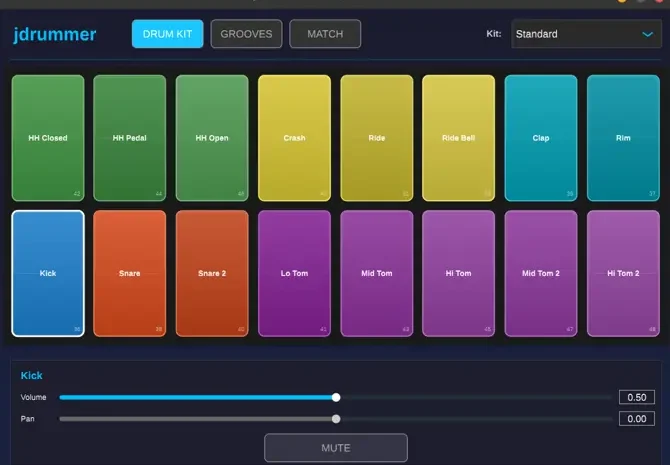670x465 pixels.
Task: Click the Volume label
Action: tap(33, 397)
